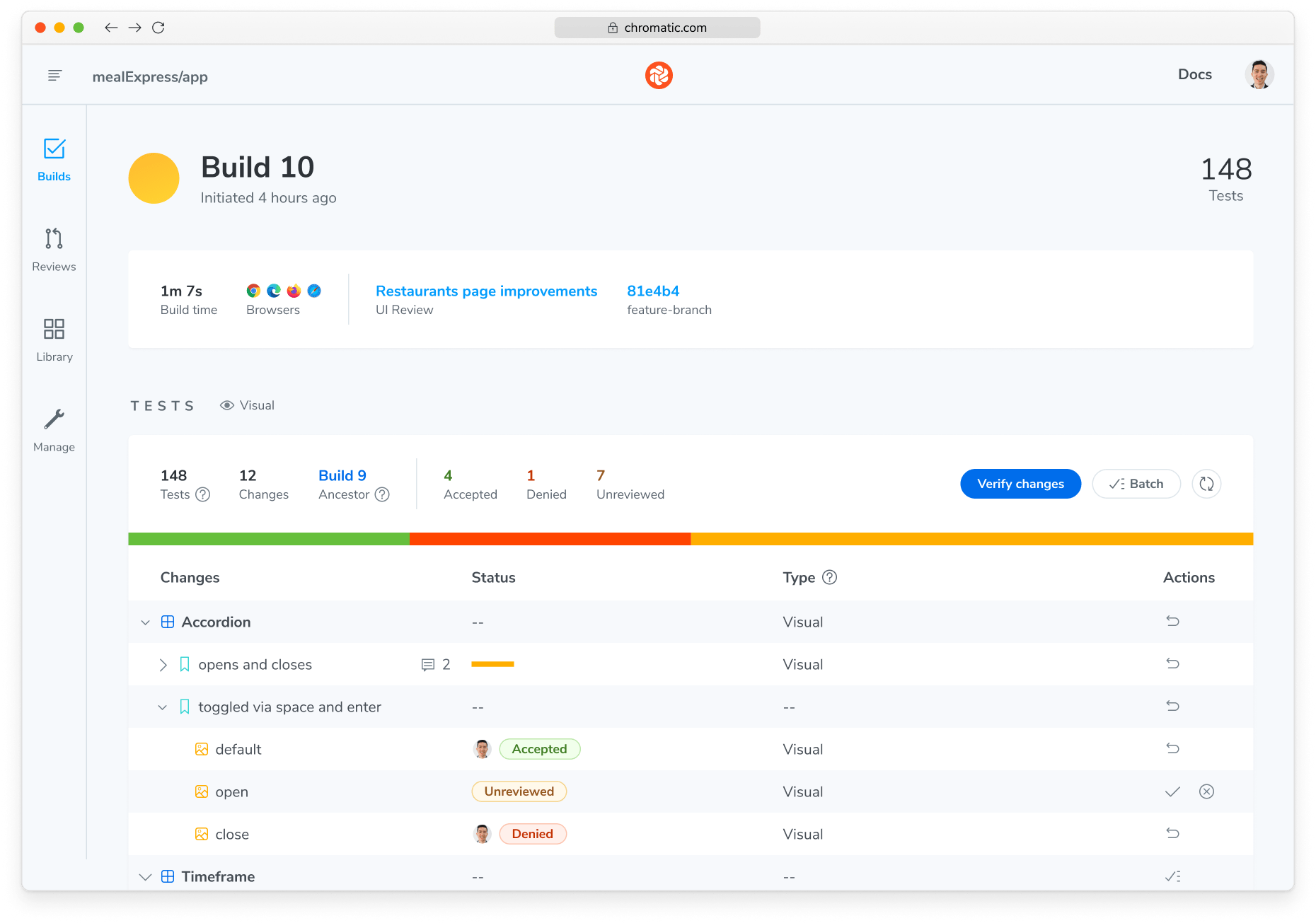Click the refresh circular-arrows button

(1206, 484)
